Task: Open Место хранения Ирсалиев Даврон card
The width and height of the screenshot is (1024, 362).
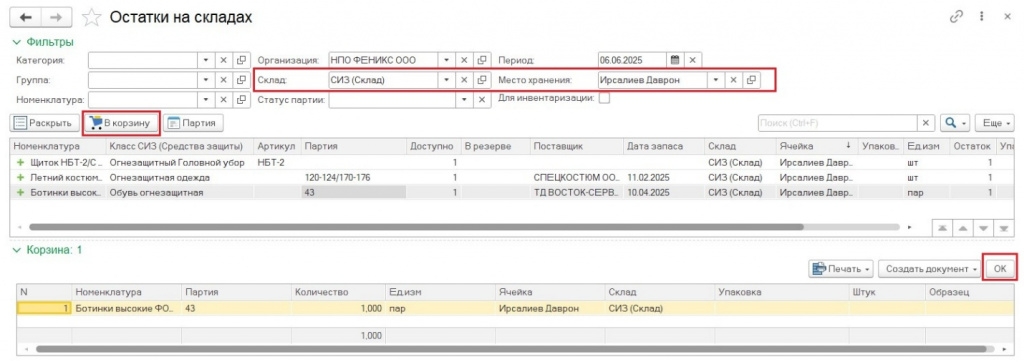Action: pyautogui.click(x=751, y=80)
